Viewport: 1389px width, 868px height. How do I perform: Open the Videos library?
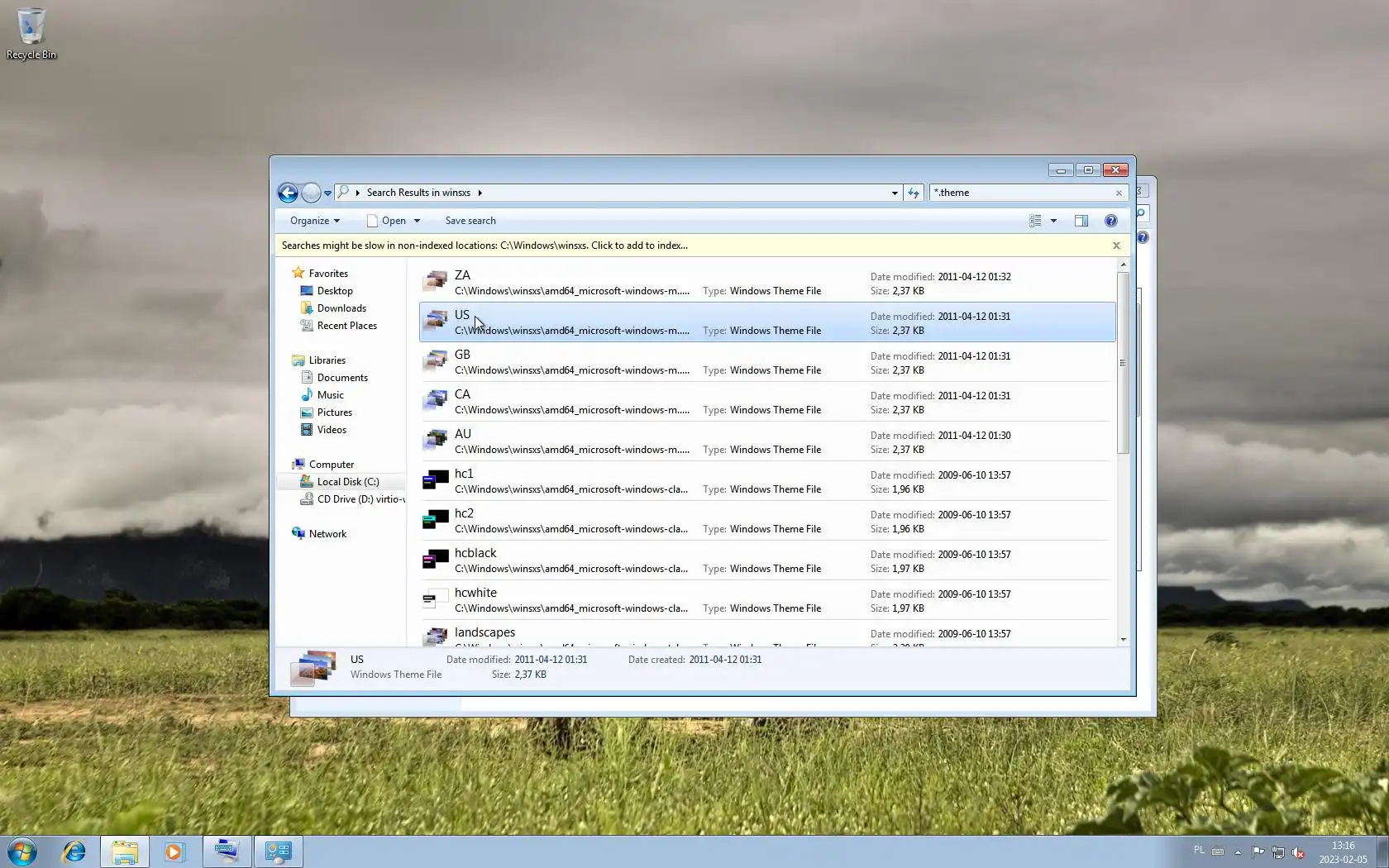coord(332,430)
